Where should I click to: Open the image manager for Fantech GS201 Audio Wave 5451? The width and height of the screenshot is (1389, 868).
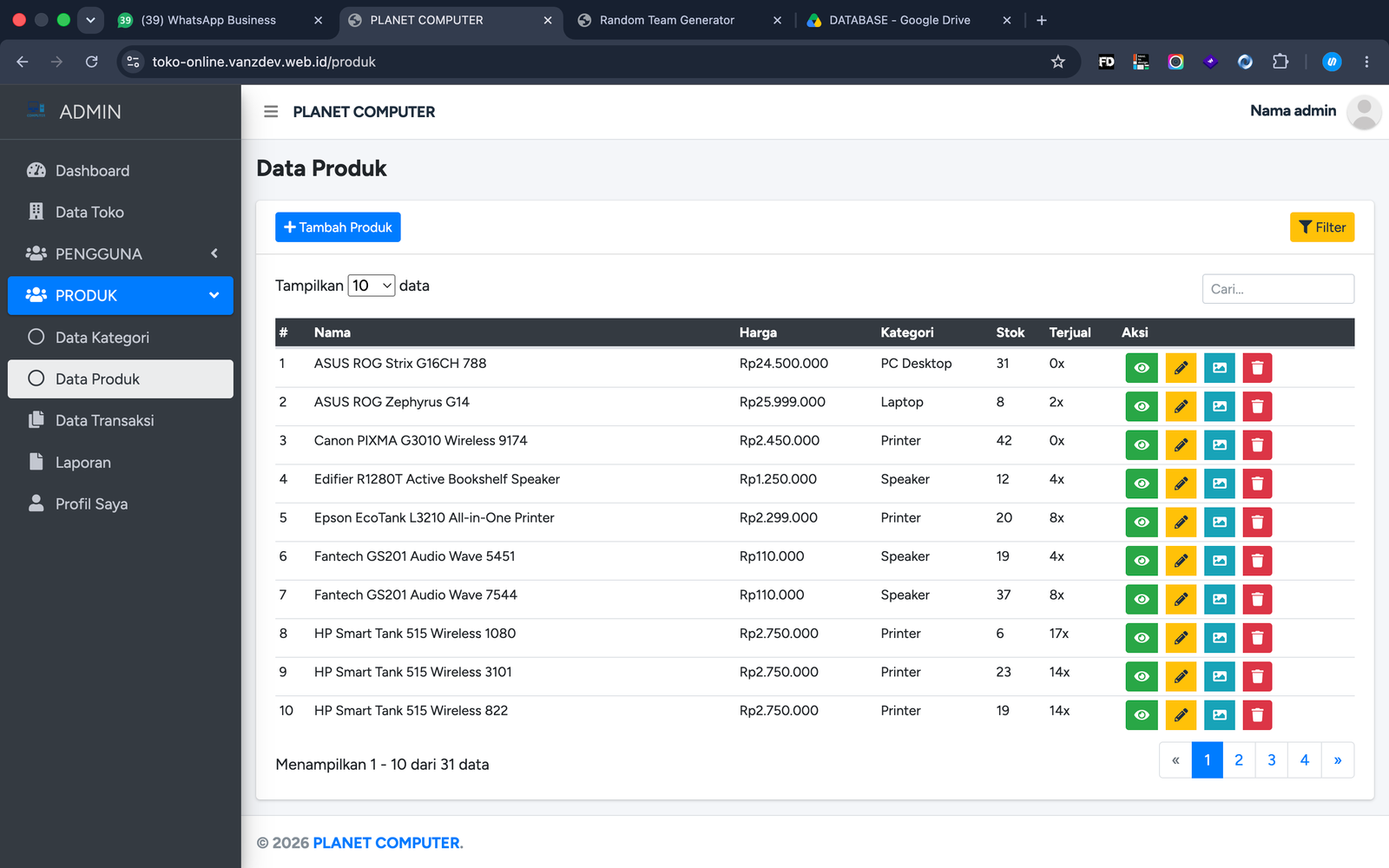pyautogui.click(x=1220, y=561)
